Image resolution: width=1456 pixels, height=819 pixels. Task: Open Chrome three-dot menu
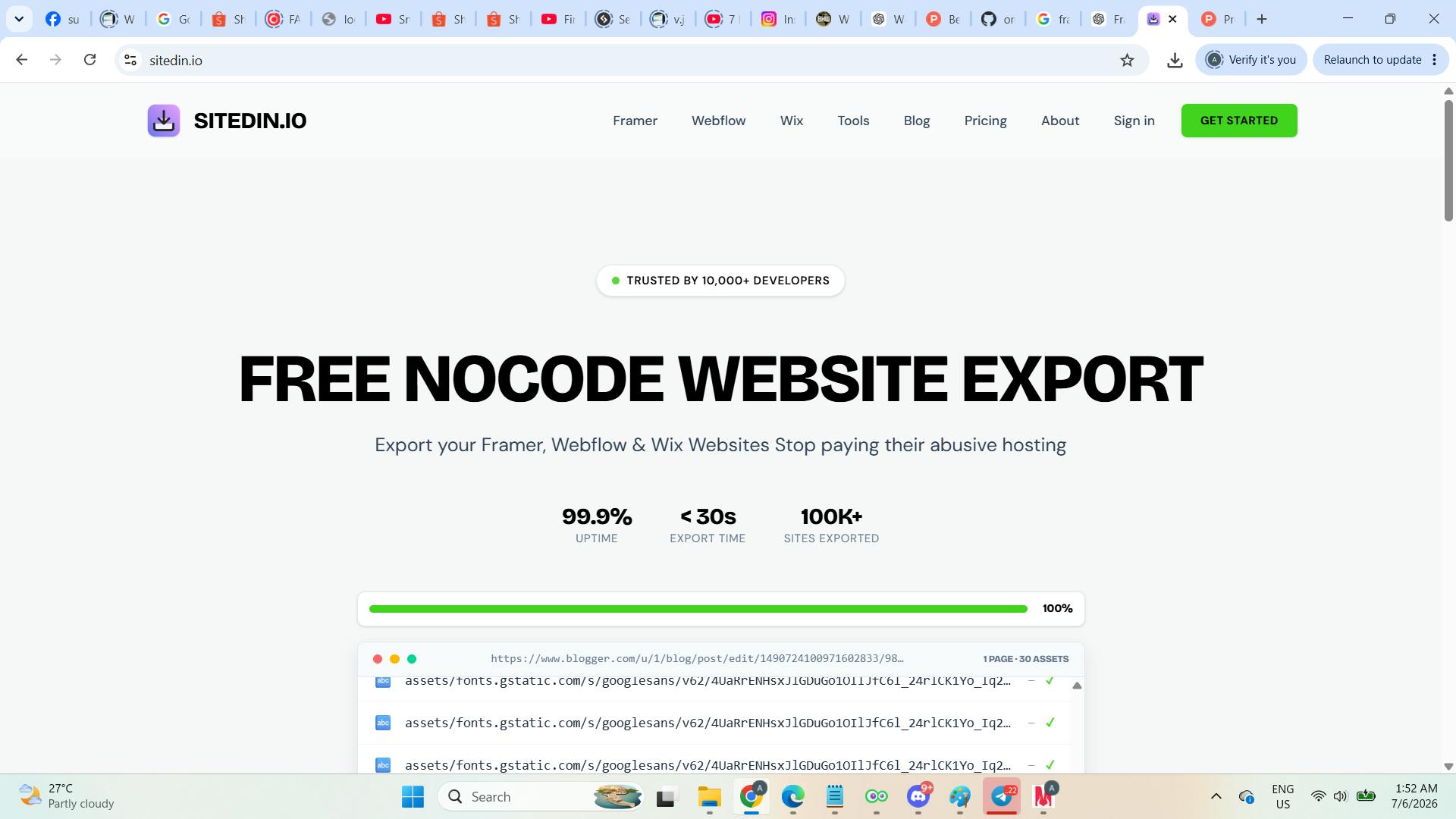(1435, 60)
